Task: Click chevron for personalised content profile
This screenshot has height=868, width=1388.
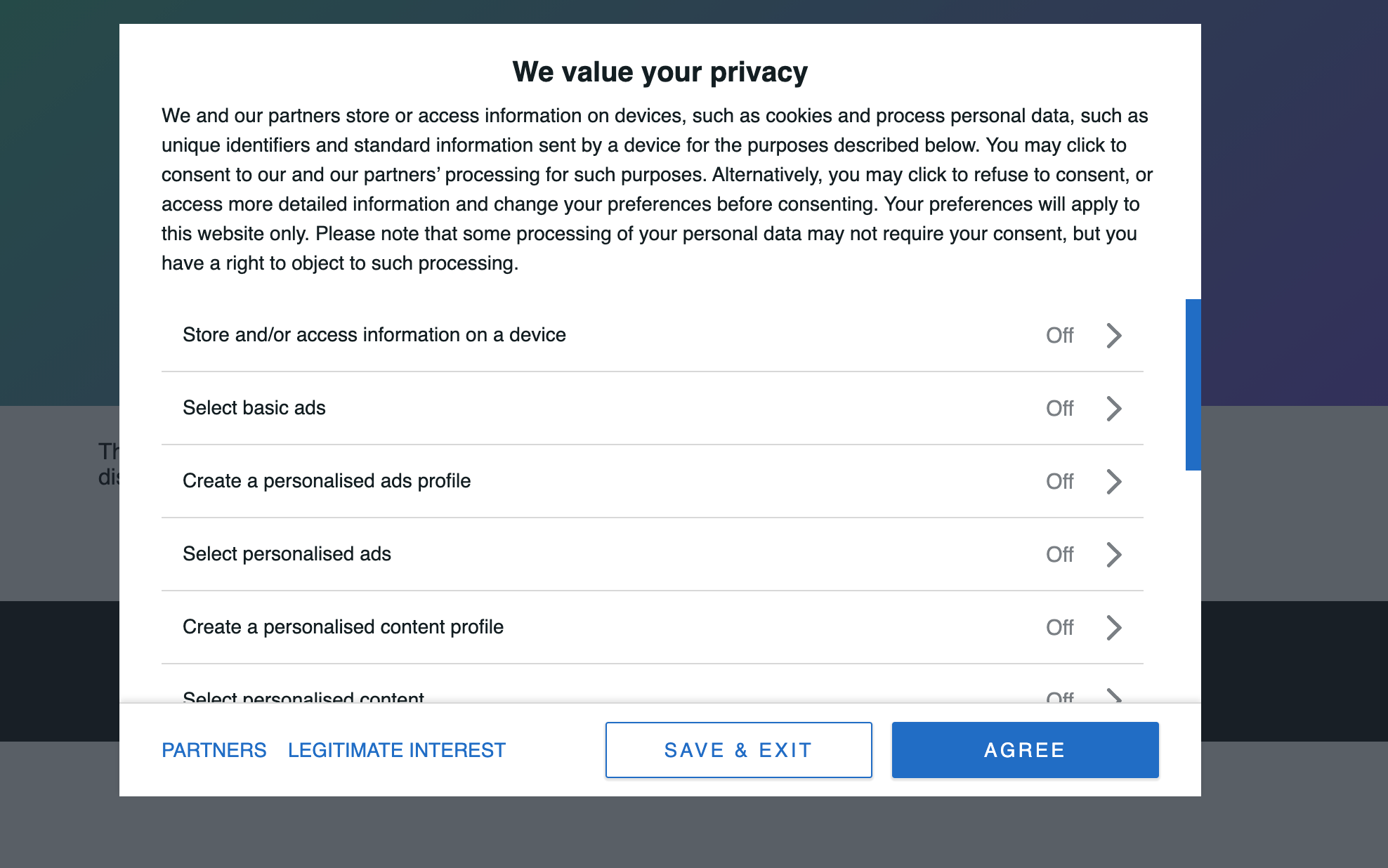Action: point(1113,628)
